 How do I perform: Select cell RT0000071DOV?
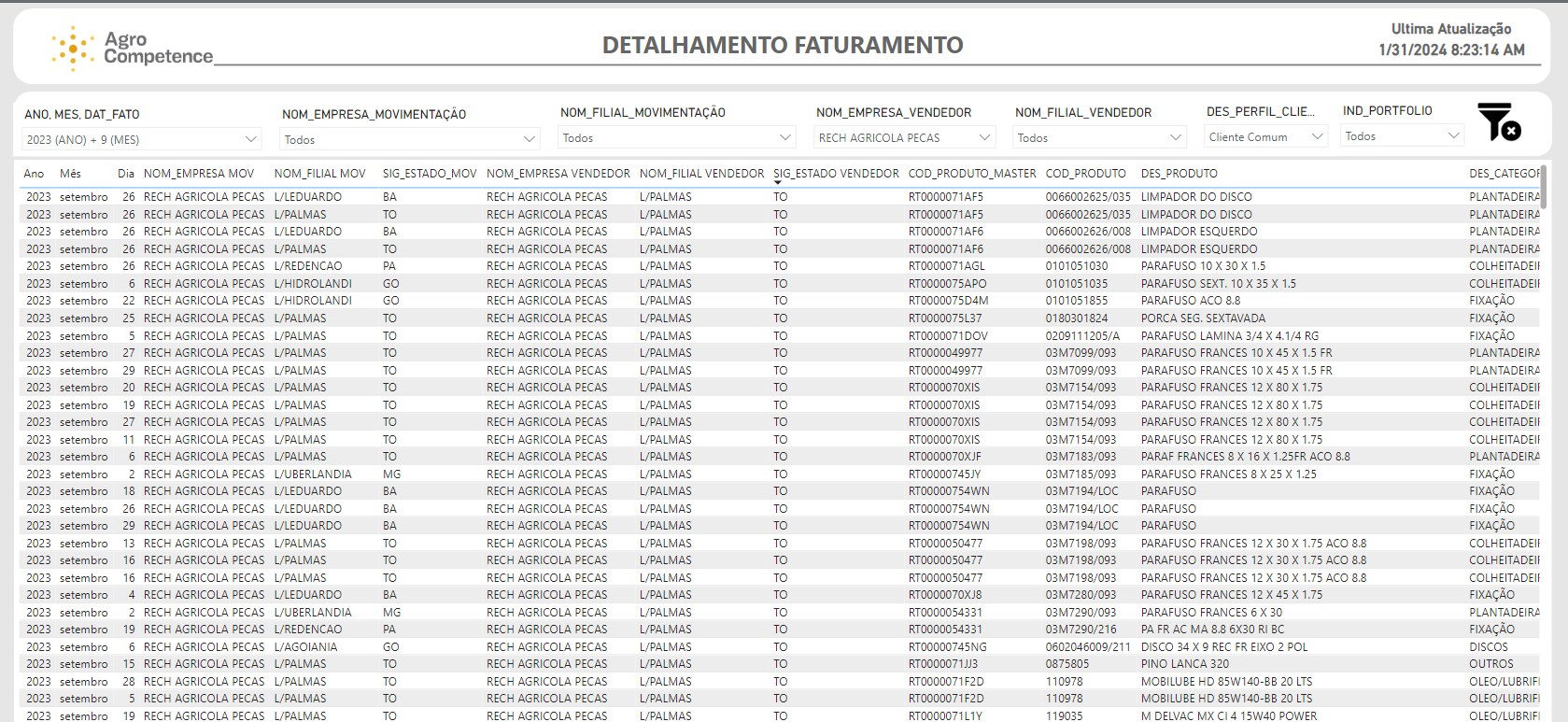pos(948,336)
